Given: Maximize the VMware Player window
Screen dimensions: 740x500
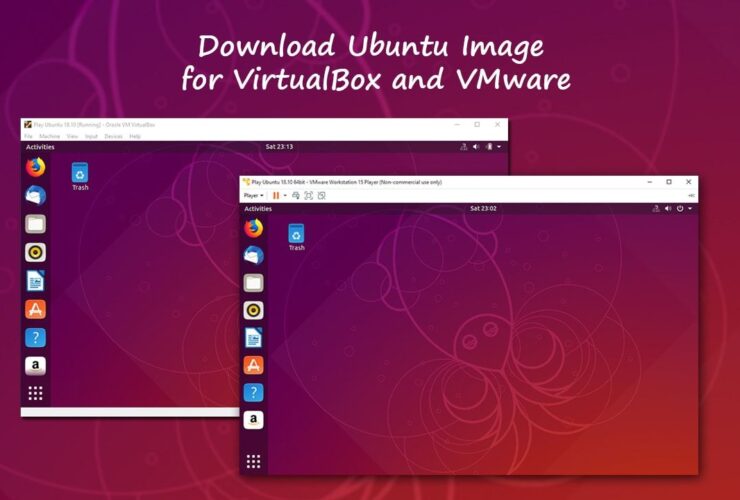Looking at the screenshot, I should [x=669, y=182].
